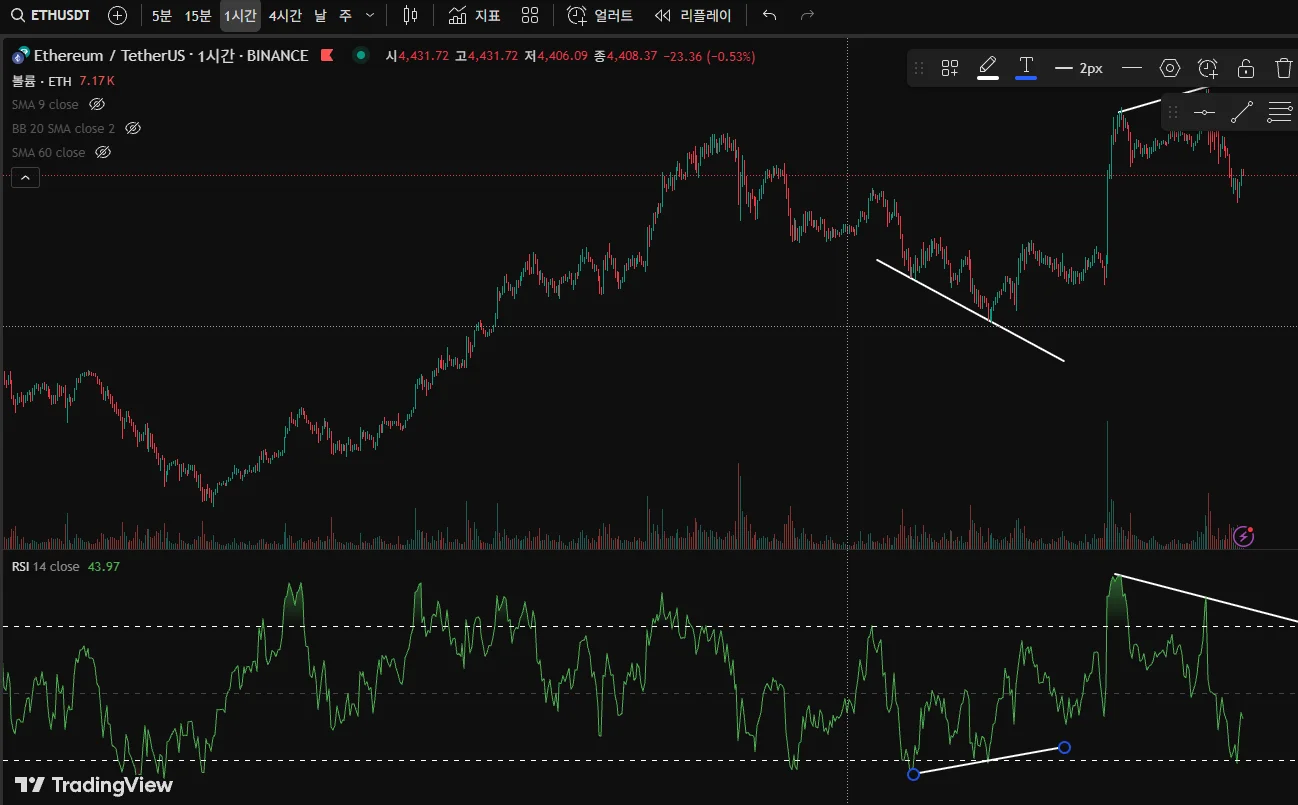Open drawing templates in floating toolbar

pos(950,68)
